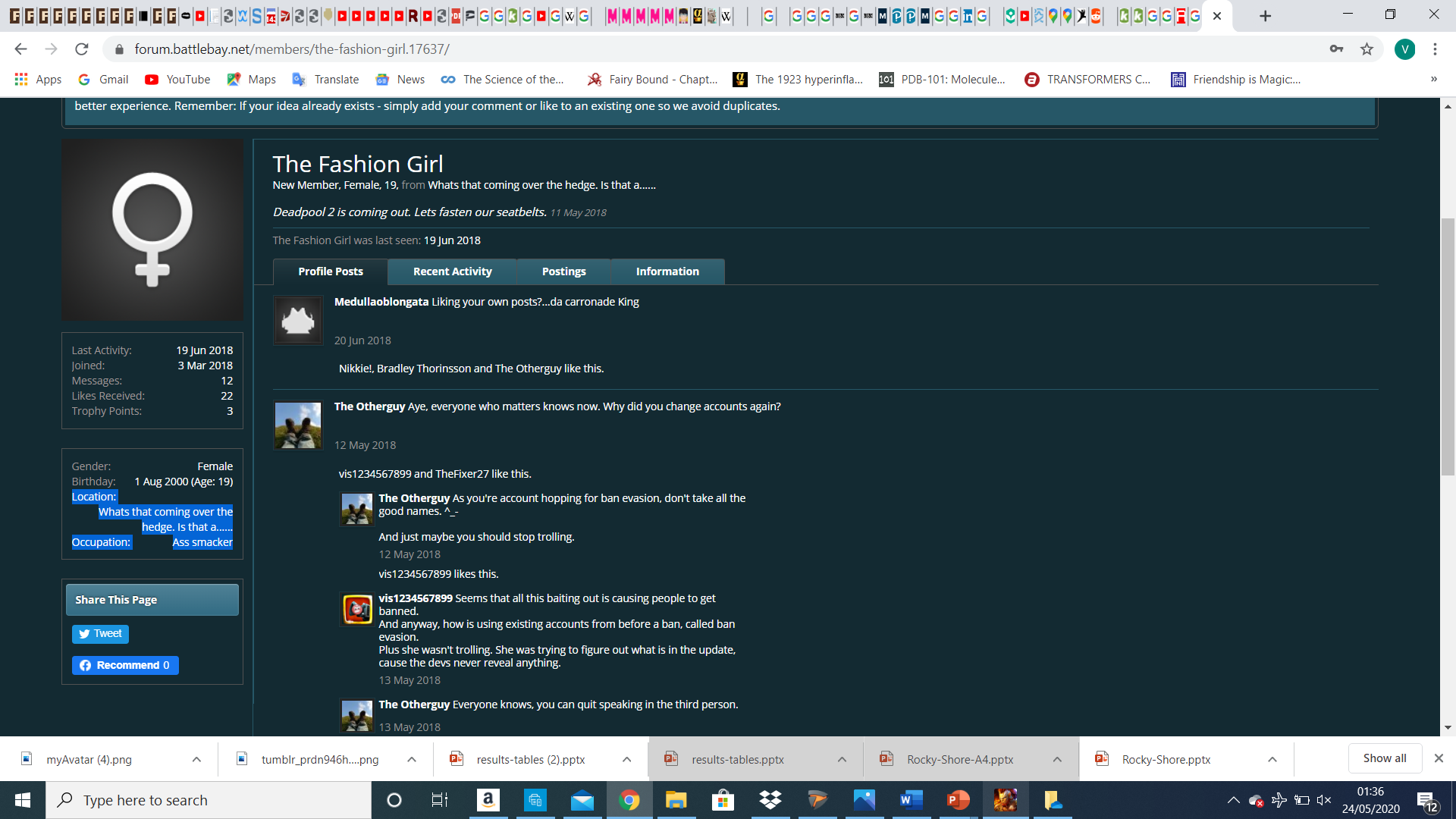Open the Chrome three-dot menu
The image size is (1456, 819).
[x=1435, y=49]
